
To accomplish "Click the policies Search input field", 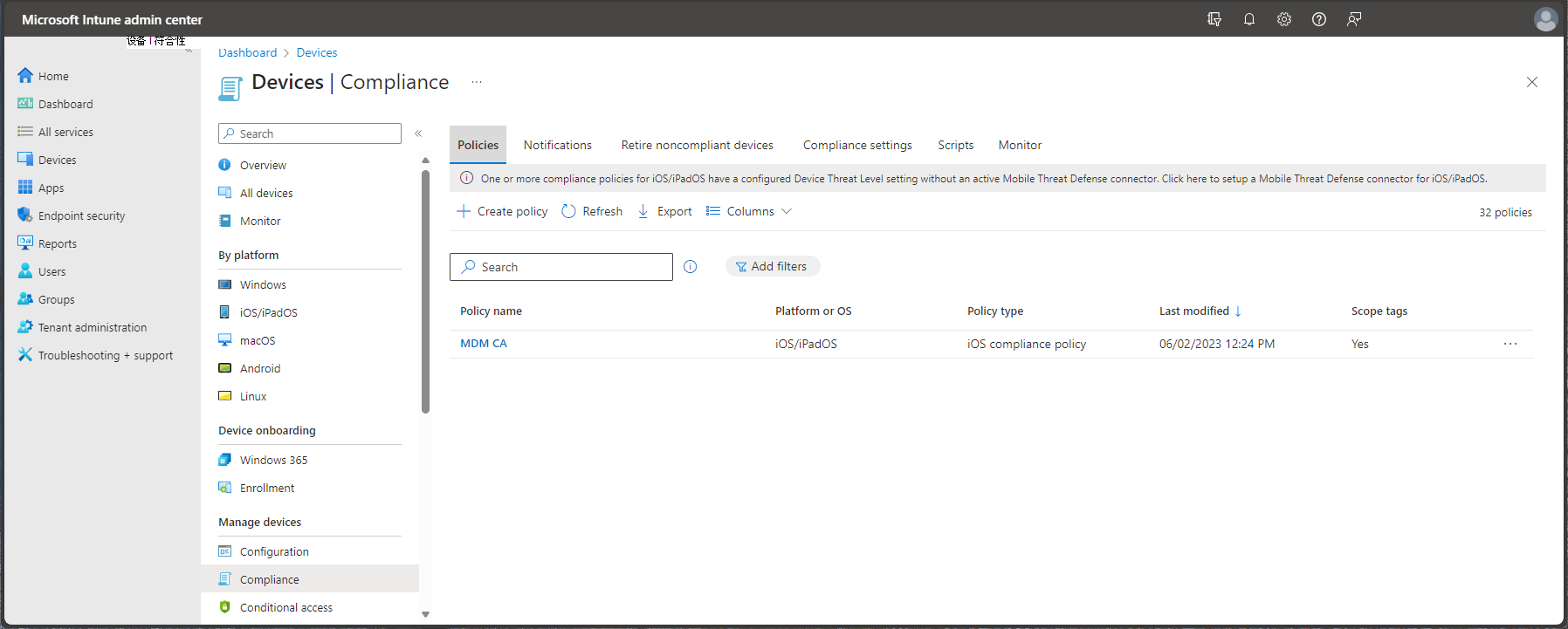I will 560,267.
